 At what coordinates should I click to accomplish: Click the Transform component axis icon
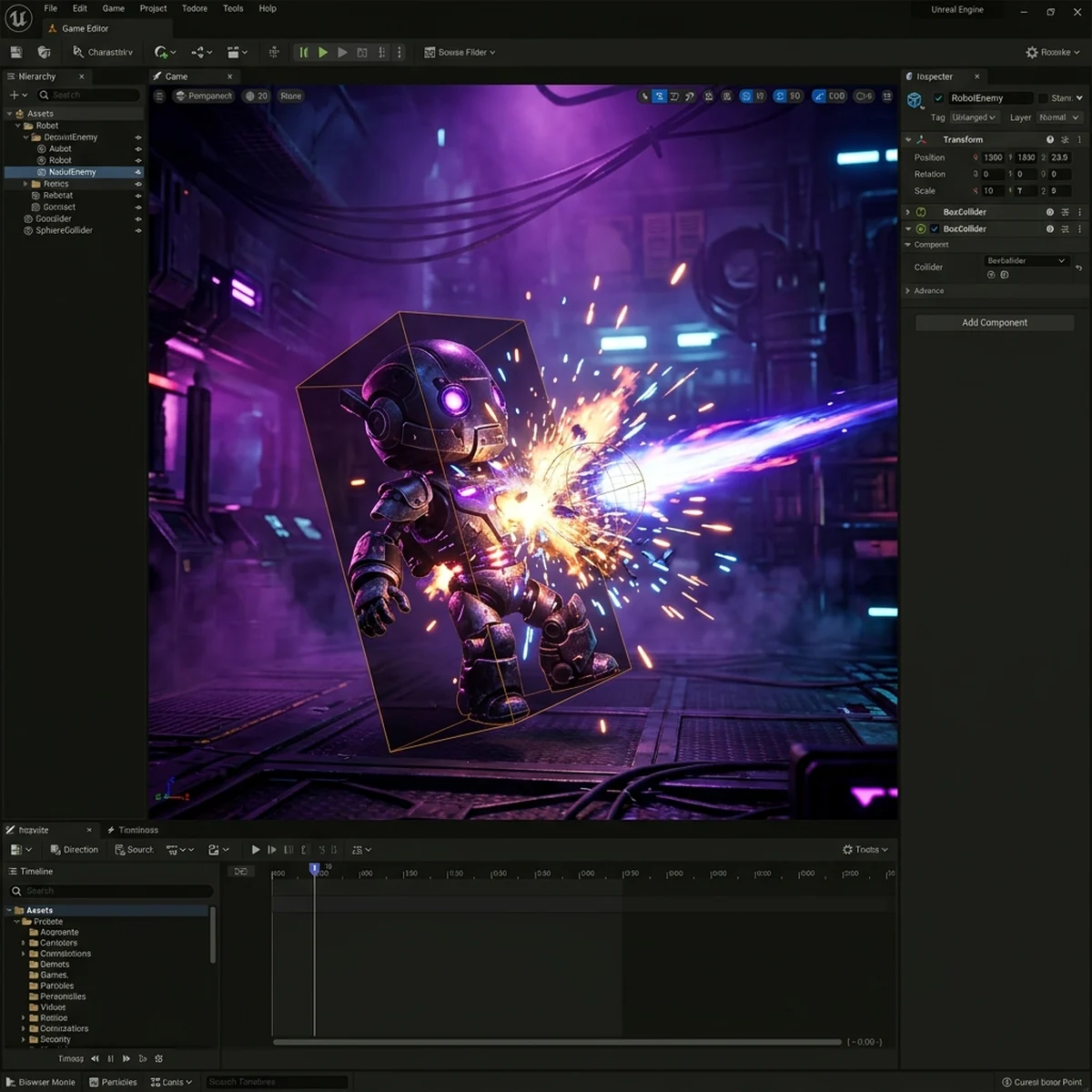922,140
